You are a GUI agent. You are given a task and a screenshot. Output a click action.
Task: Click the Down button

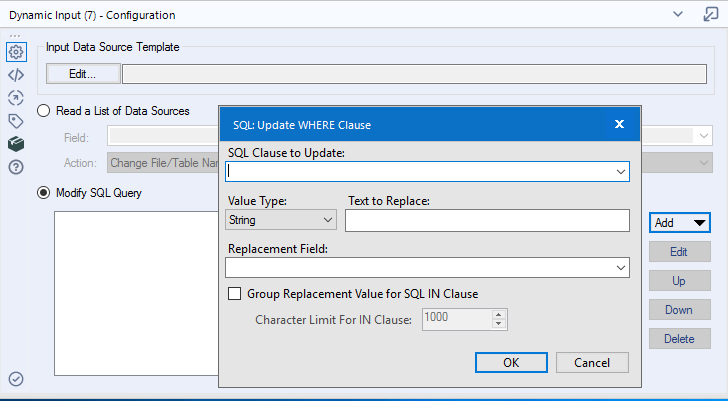point(680,310)
